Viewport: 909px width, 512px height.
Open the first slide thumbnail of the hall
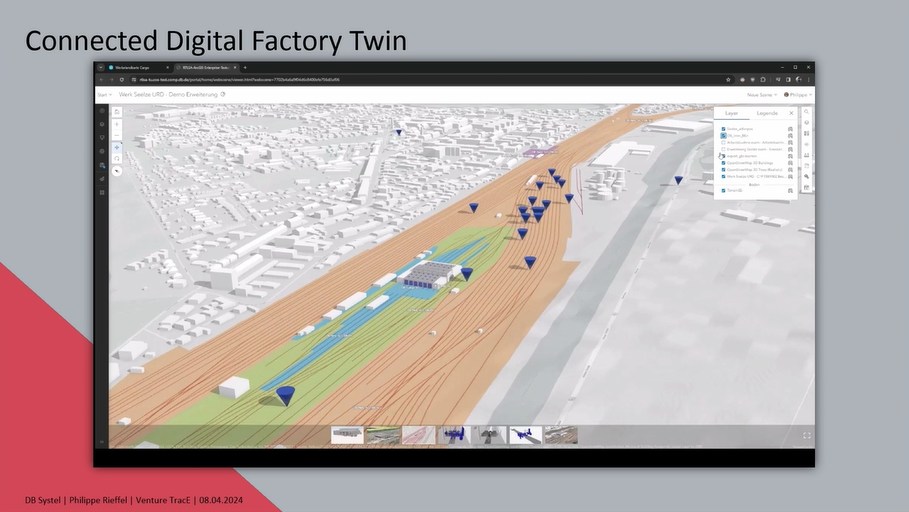point(347,435)
